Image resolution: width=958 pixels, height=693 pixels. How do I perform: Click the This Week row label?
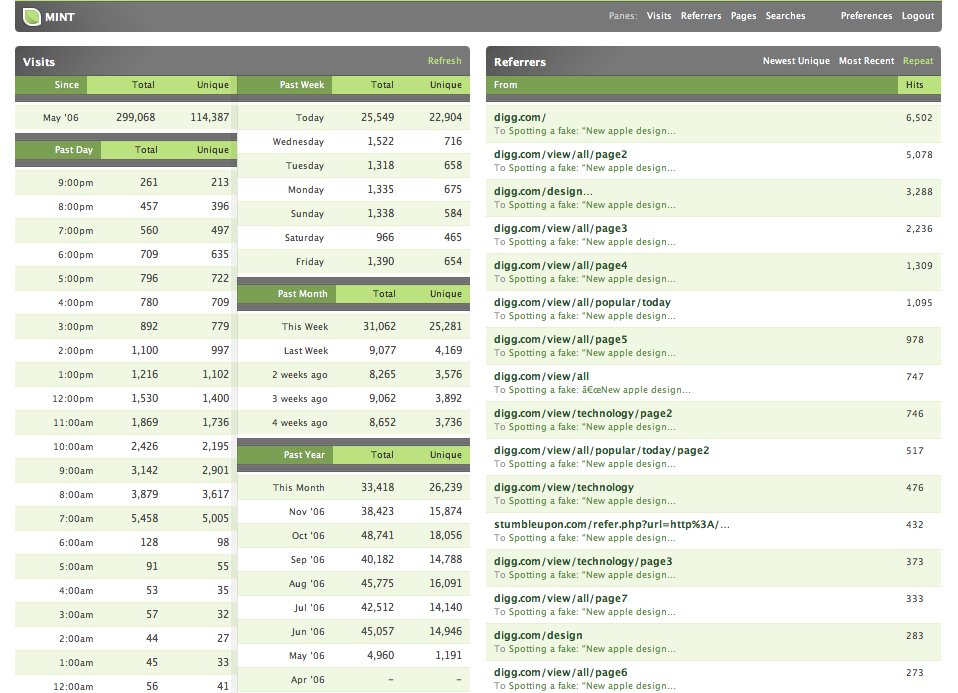click(304, 327)
